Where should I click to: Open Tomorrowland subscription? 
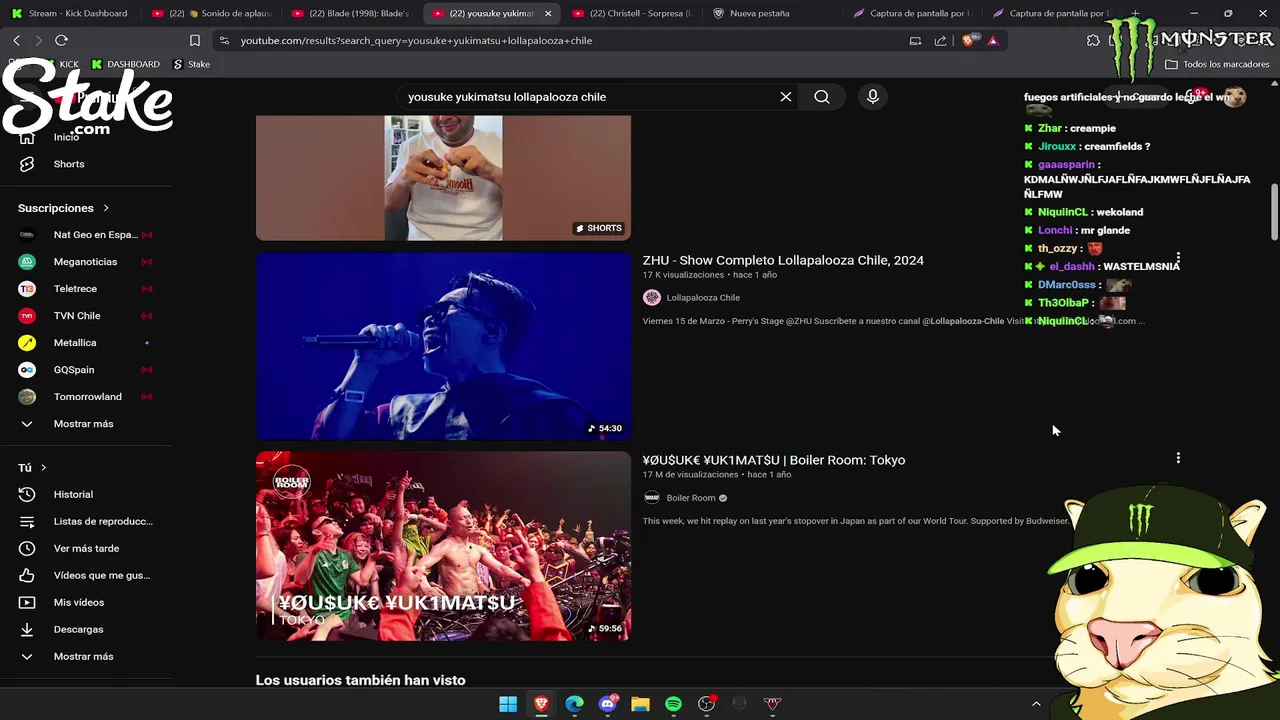click(x=86, y=397)
